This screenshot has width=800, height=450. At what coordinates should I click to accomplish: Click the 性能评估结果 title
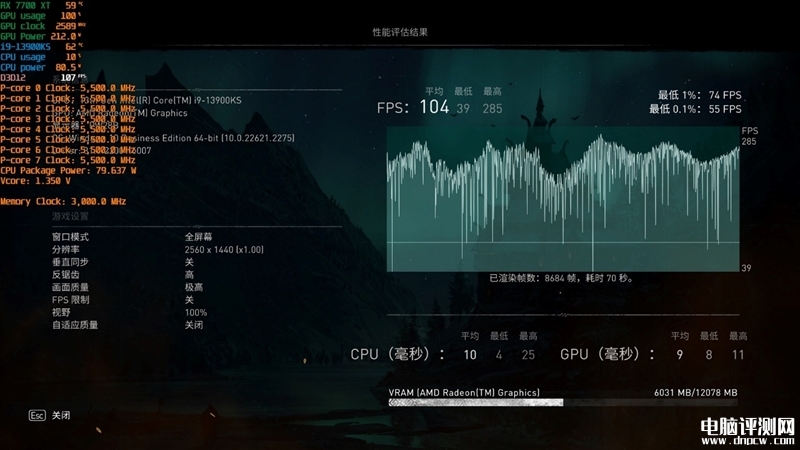[x=400, y=32]
